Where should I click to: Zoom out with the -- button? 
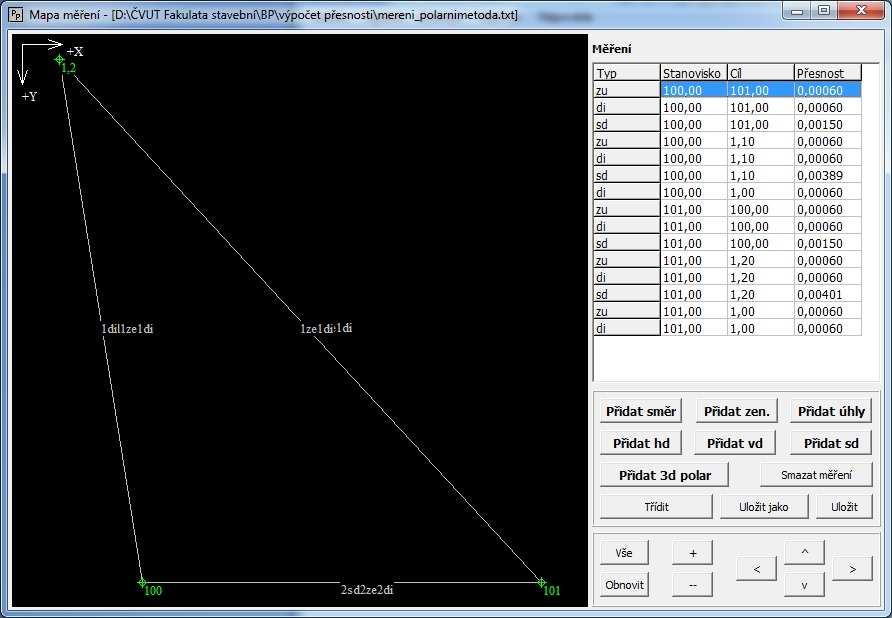[x=692, y=584]
